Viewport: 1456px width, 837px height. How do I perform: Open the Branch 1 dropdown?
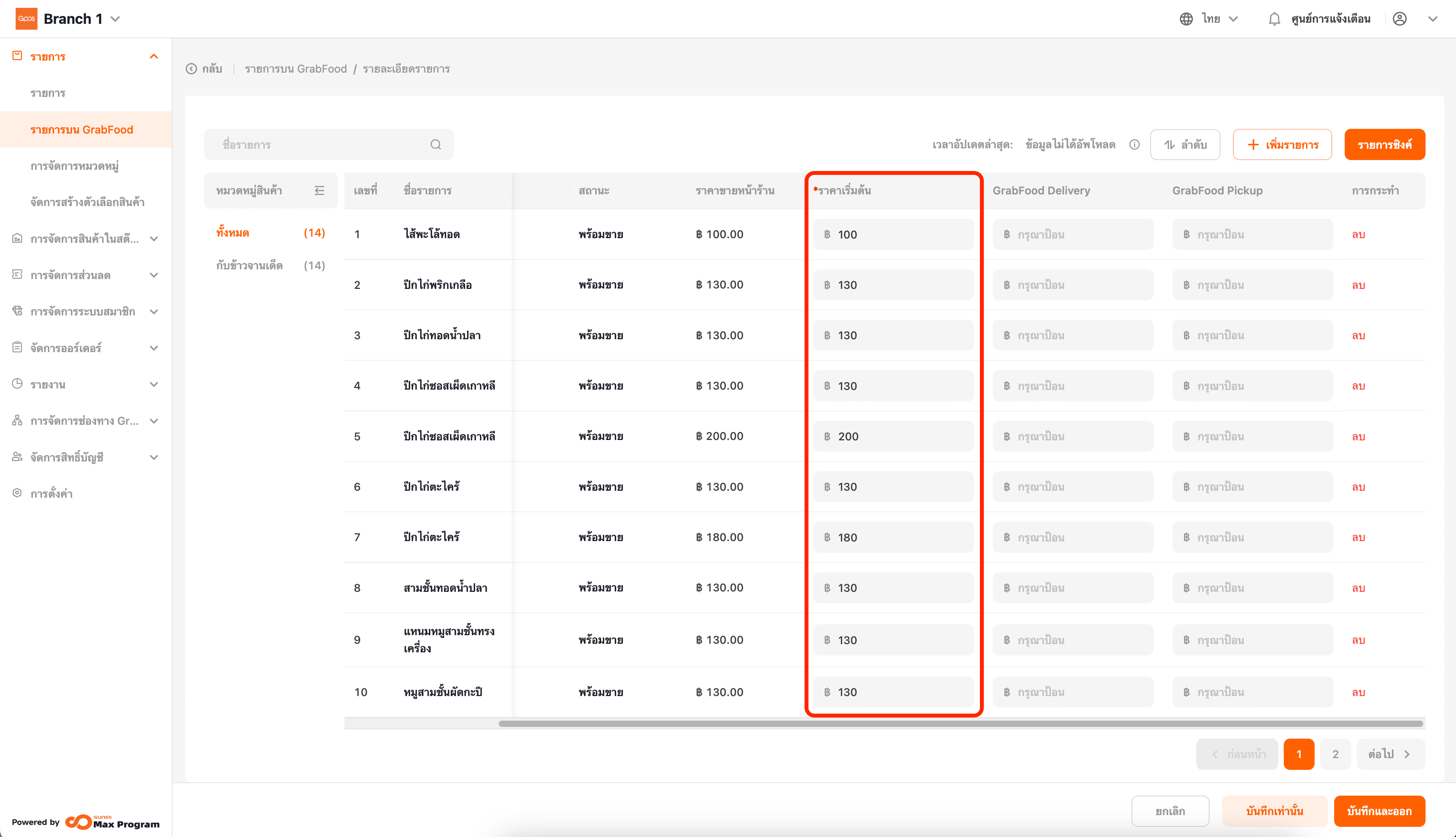(81, 19)
